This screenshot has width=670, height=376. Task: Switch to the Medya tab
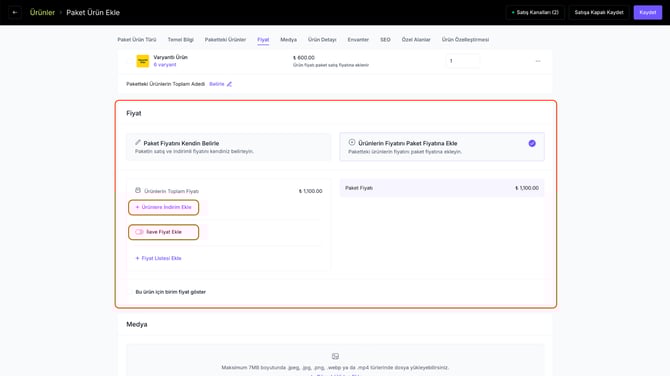pyautogui.click(x=288, y=40)
